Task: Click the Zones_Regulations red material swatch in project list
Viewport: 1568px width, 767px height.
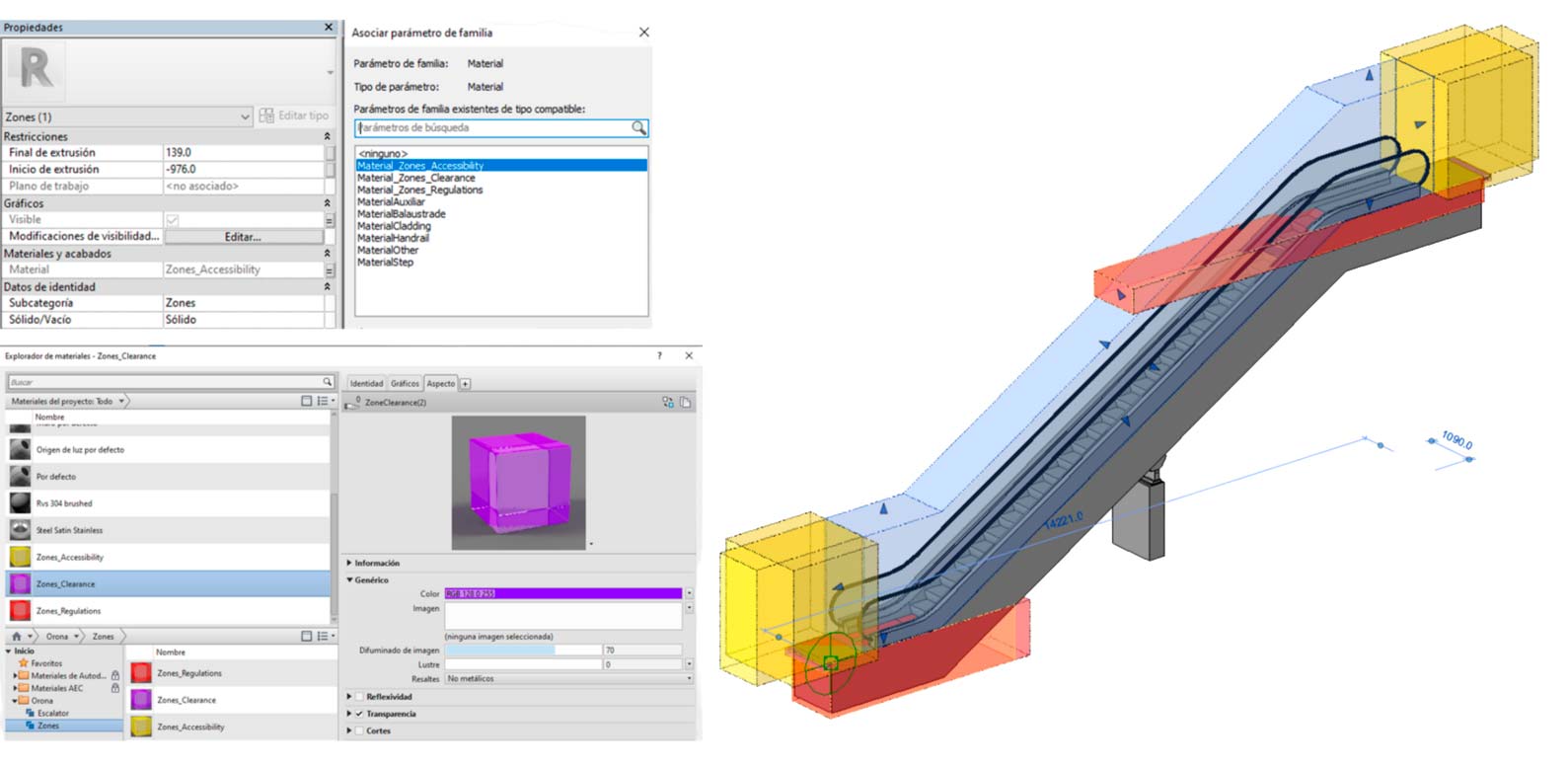Action: click(x=20, y=611)
